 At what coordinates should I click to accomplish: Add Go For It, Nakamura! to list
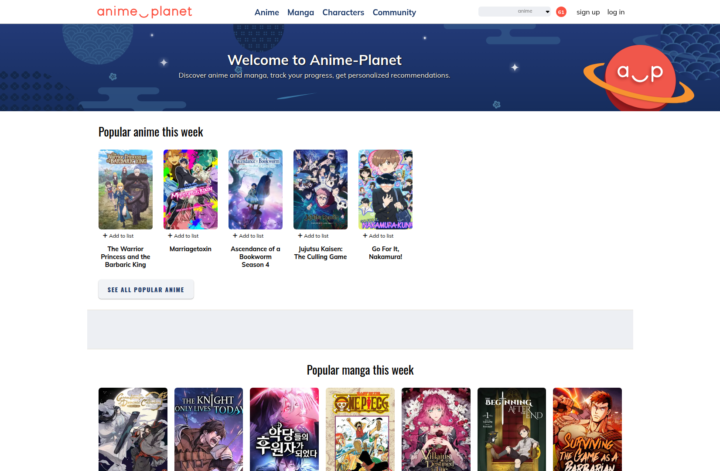click(x=378, y=236)
